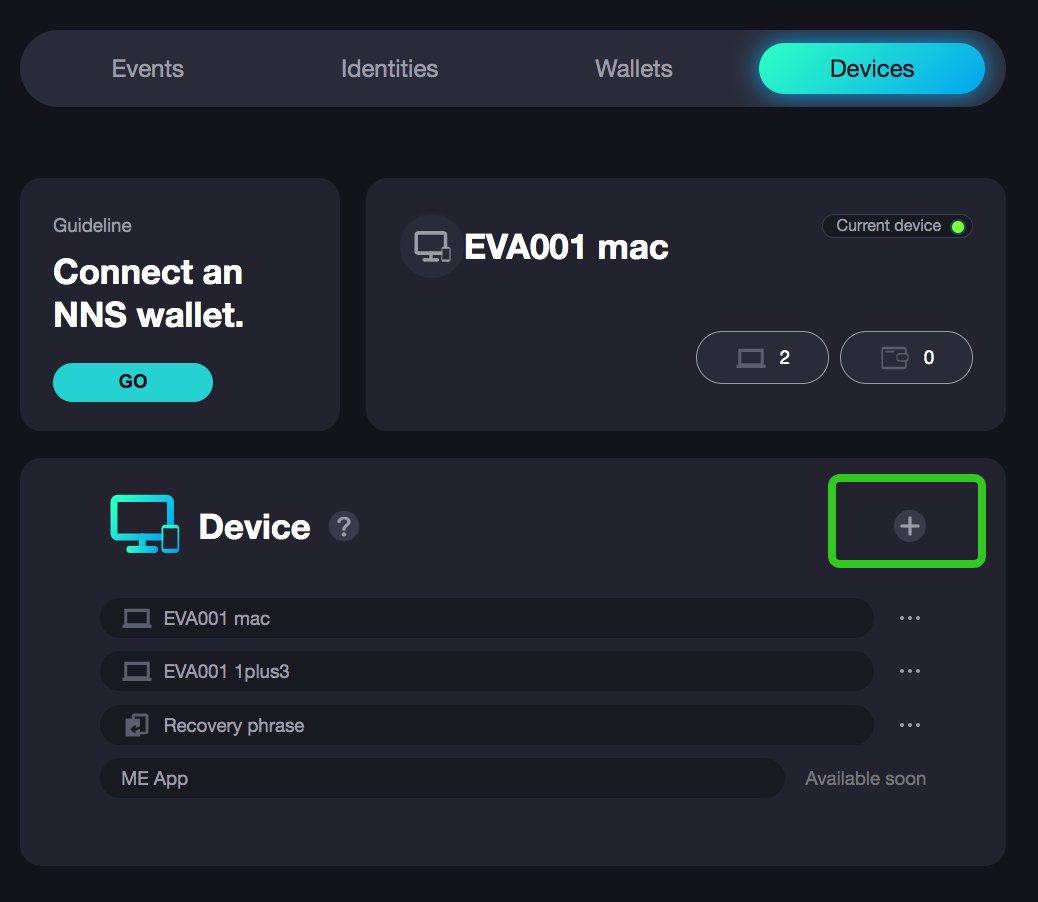Click the add device plus icon

click(910, 526)
